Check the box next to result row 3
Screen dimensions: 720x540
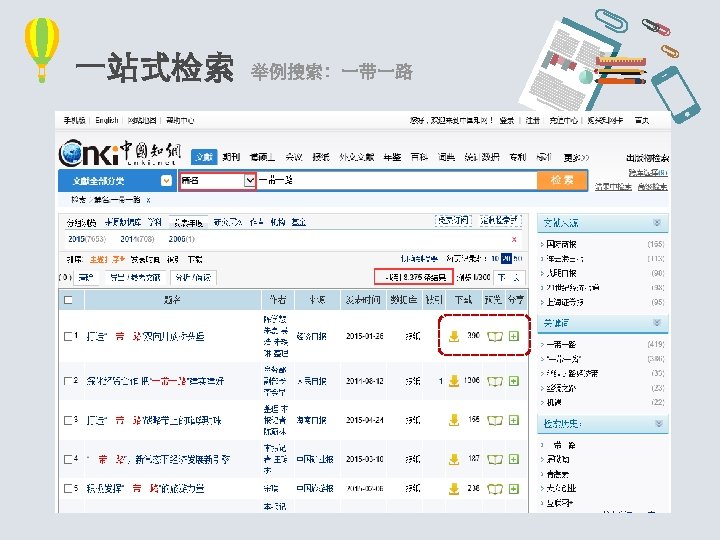point(68,420)
